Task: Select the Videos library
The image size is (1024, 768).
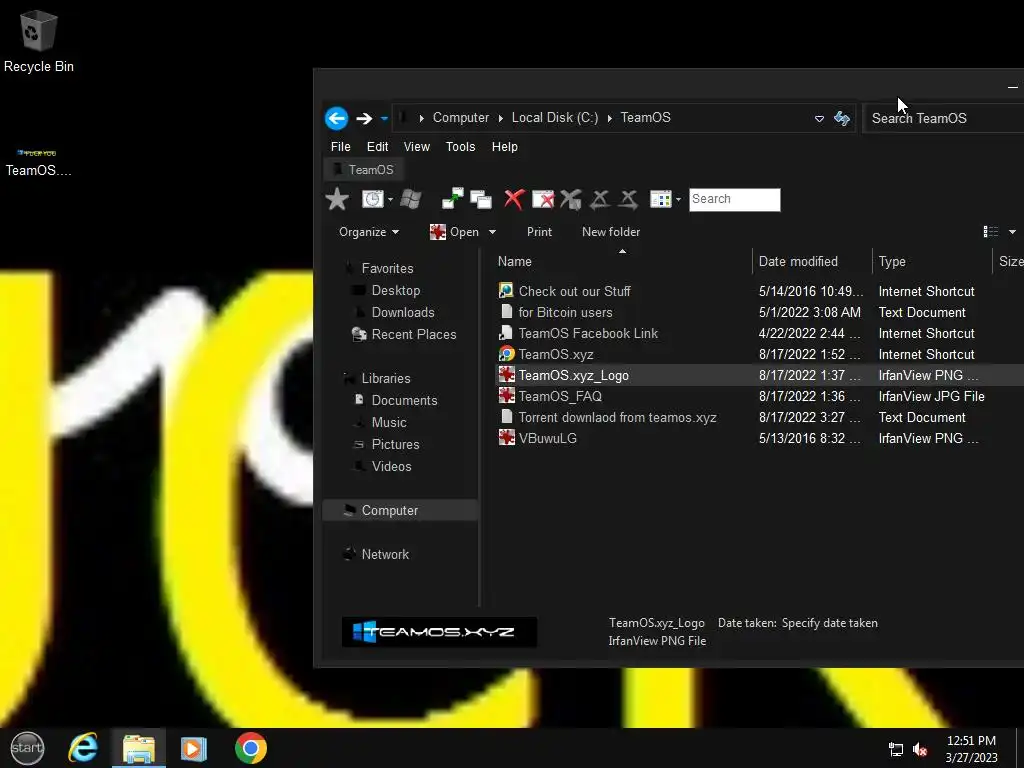Action: [392, 467]
